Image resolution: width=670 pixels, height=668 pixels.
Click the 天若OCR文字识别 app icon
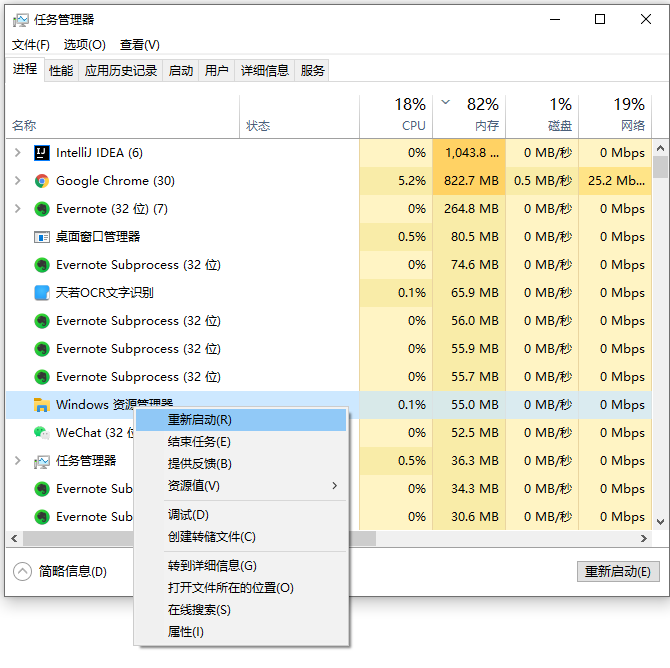click(41, 293)
